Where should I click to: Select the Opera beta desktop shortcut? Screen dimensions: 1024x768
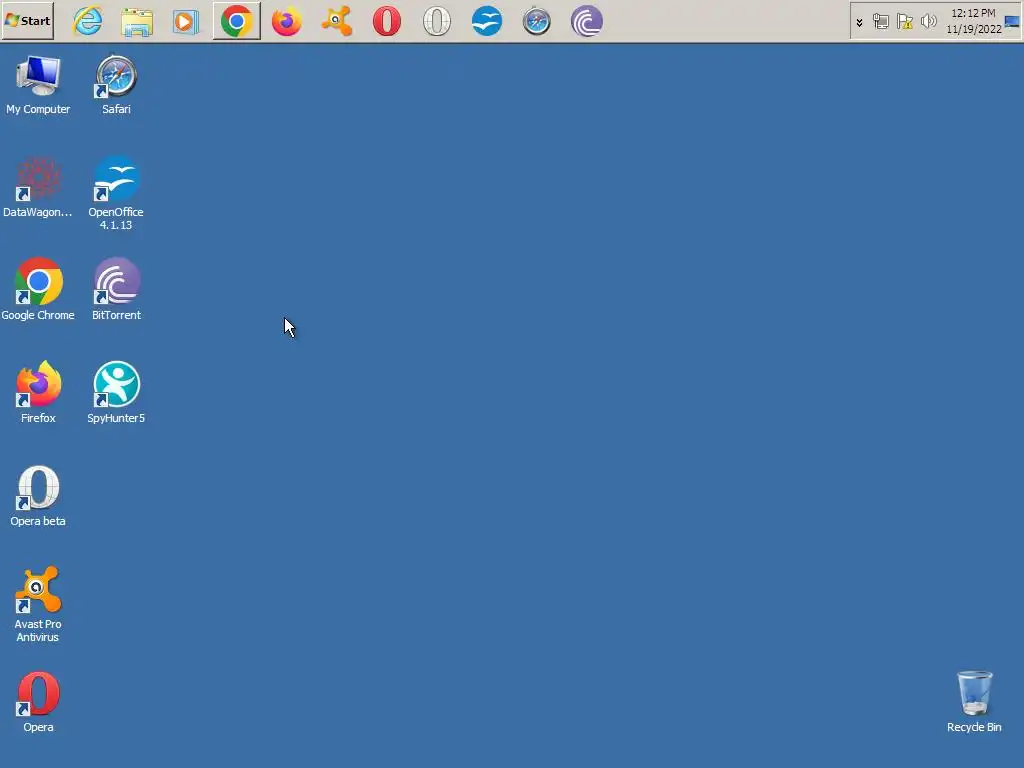click(x=38, y=496)
